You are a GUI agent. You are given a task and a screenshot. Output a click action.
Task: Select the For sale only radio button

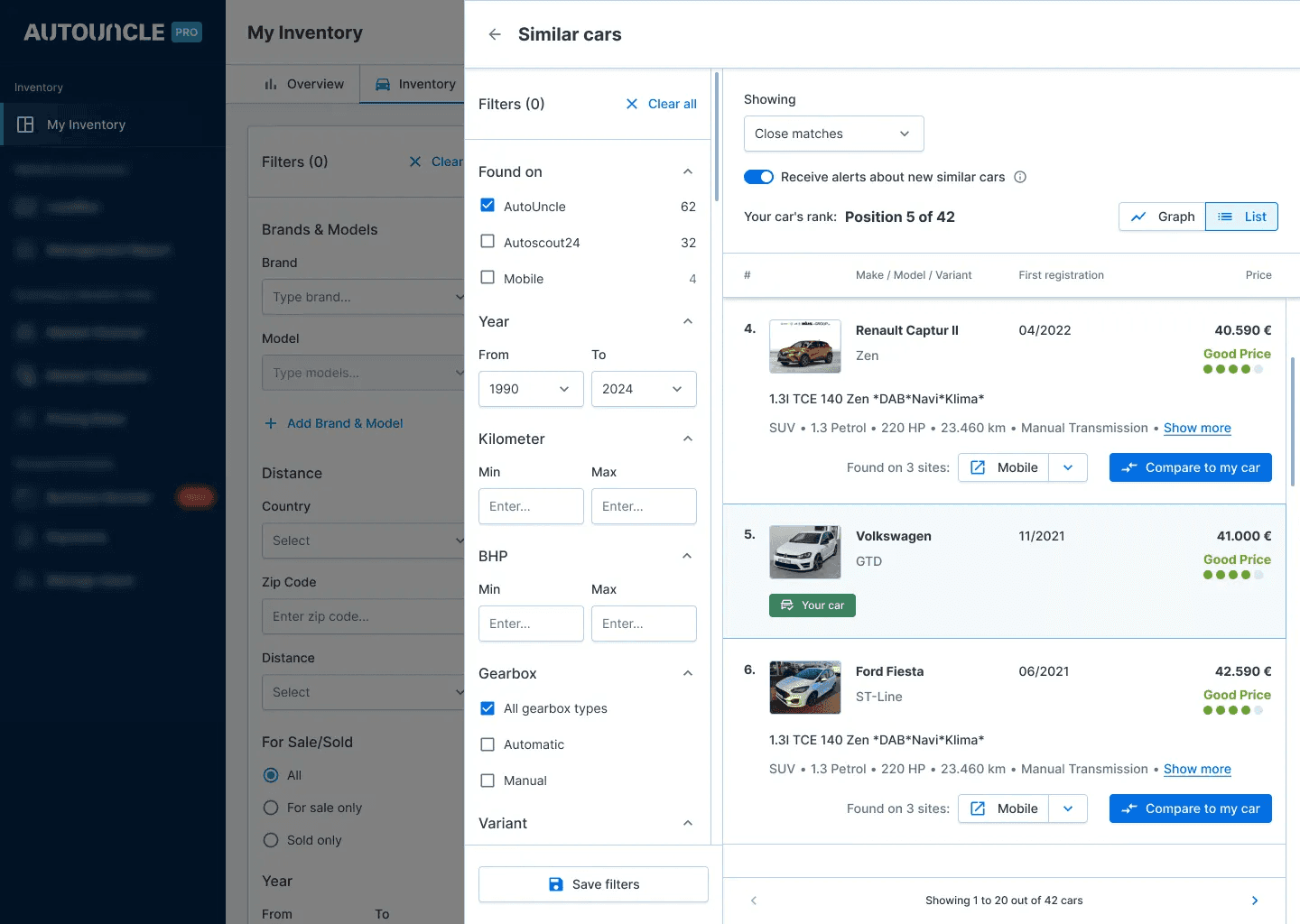(271, 808)
